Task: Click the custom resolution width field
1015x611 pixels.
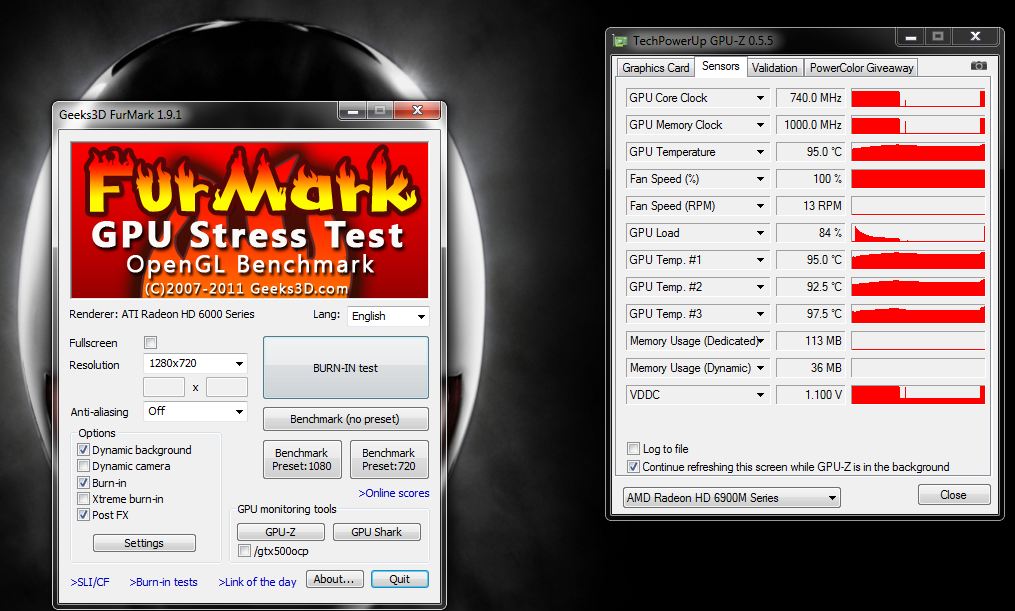Action: (x=164, y=387)
